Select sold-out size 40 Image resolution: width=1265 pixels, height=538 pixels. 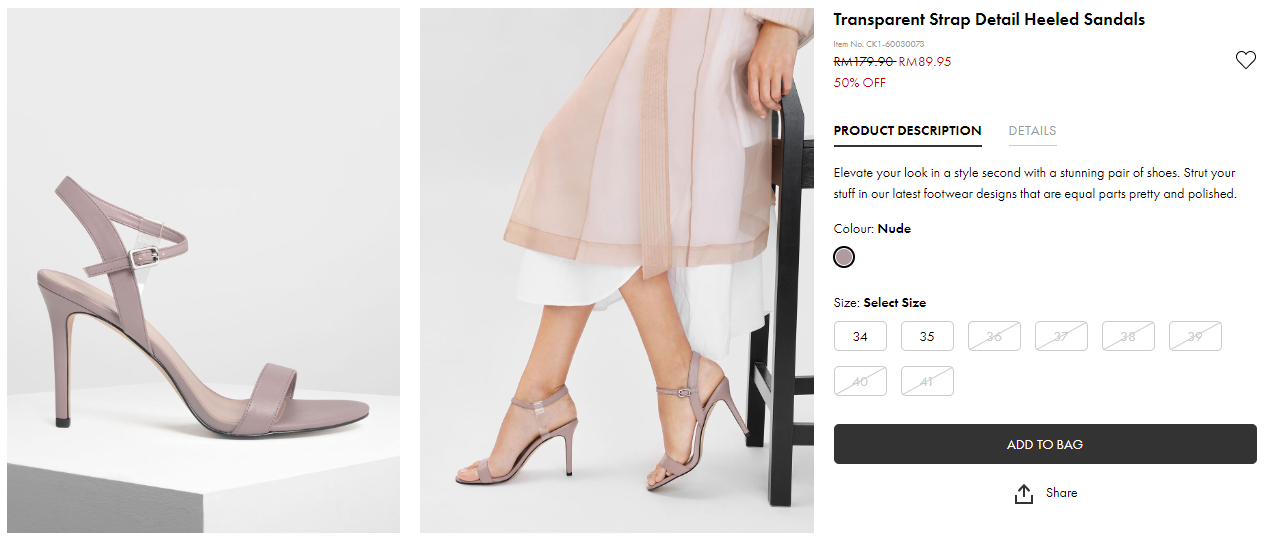860,381
